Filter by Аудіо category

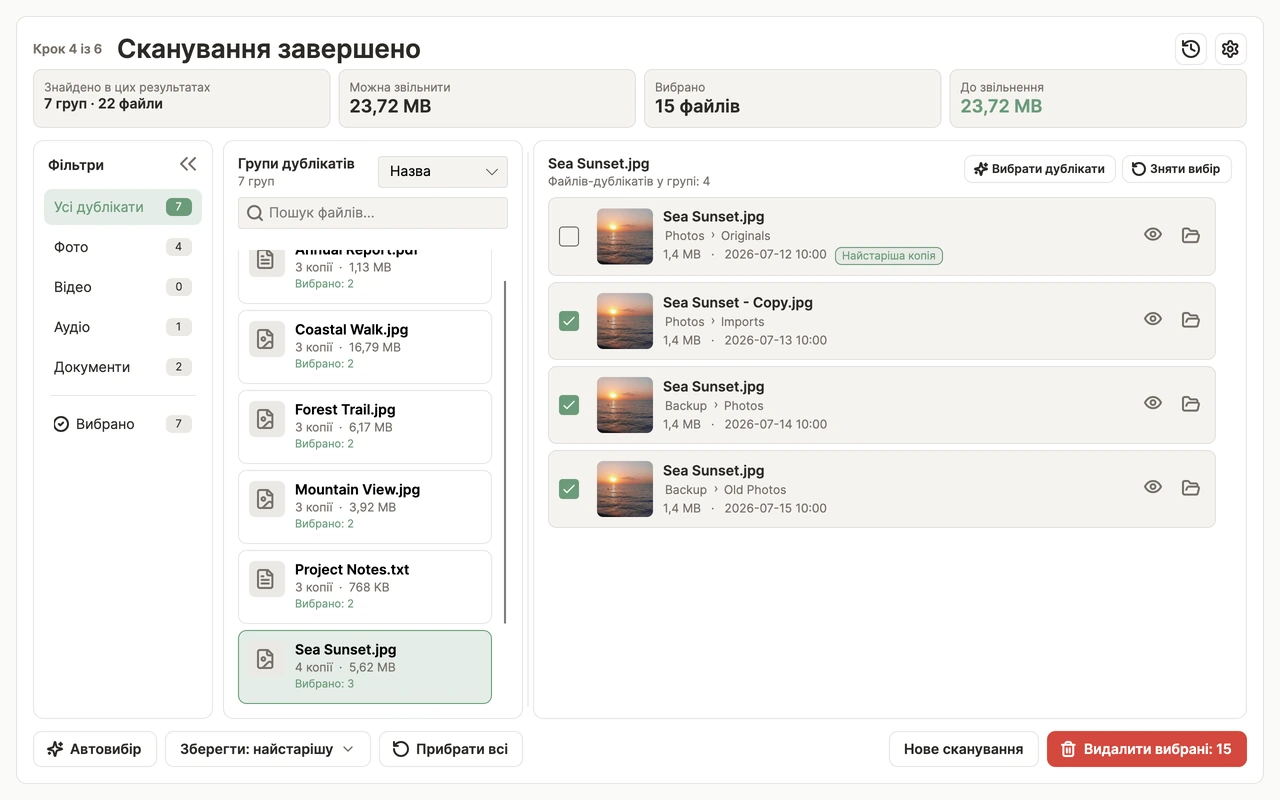pyautogui.click(x=123, y=327)
